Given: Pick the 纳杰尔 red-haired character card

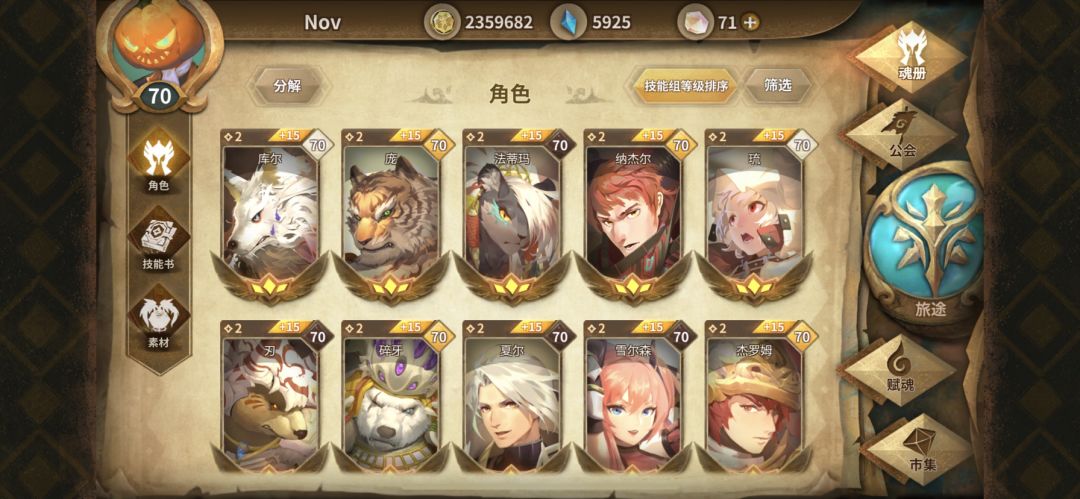Looking at the screenshot, I should coord(634,215).
